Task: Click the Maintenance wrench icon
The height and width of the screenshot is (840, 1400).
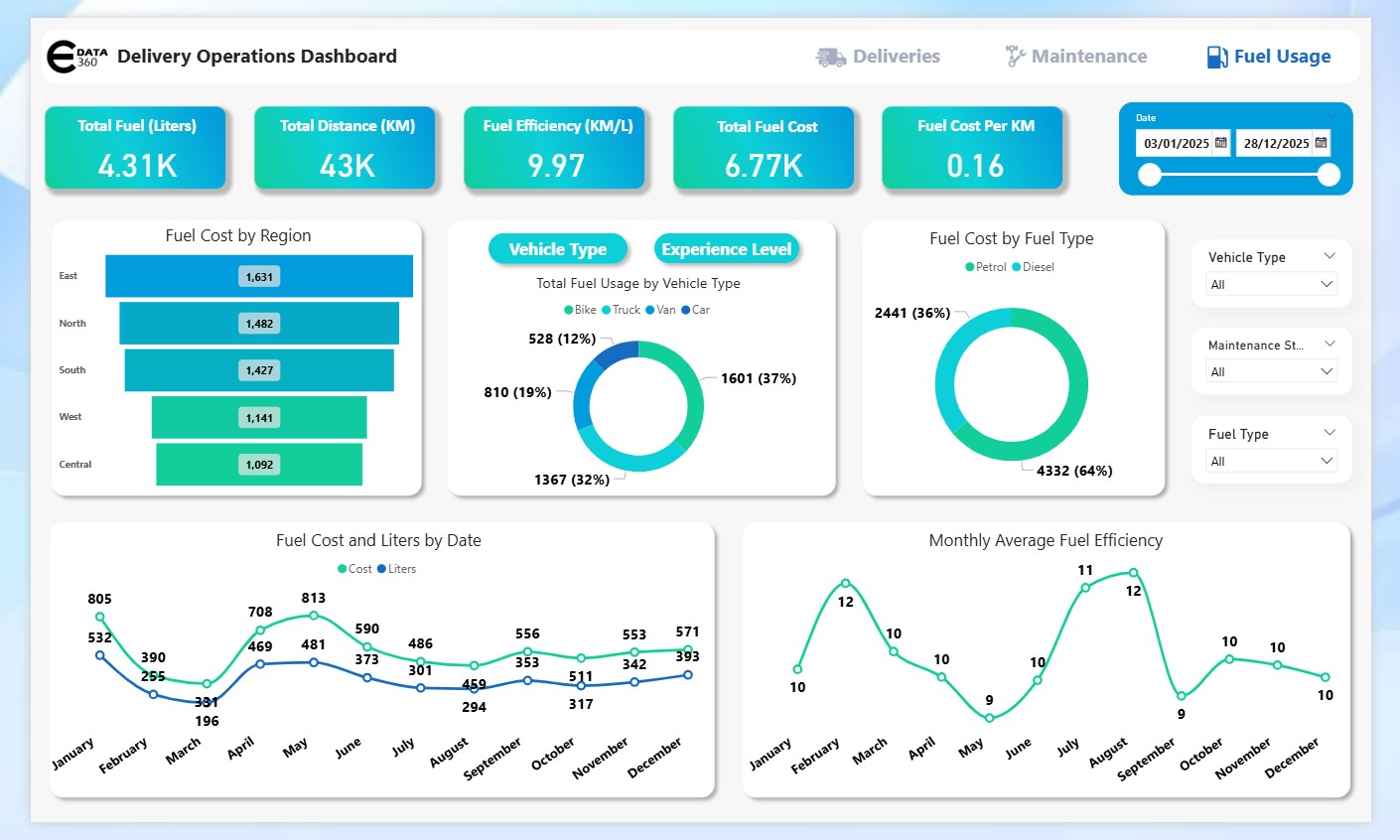Action: 1015,57
